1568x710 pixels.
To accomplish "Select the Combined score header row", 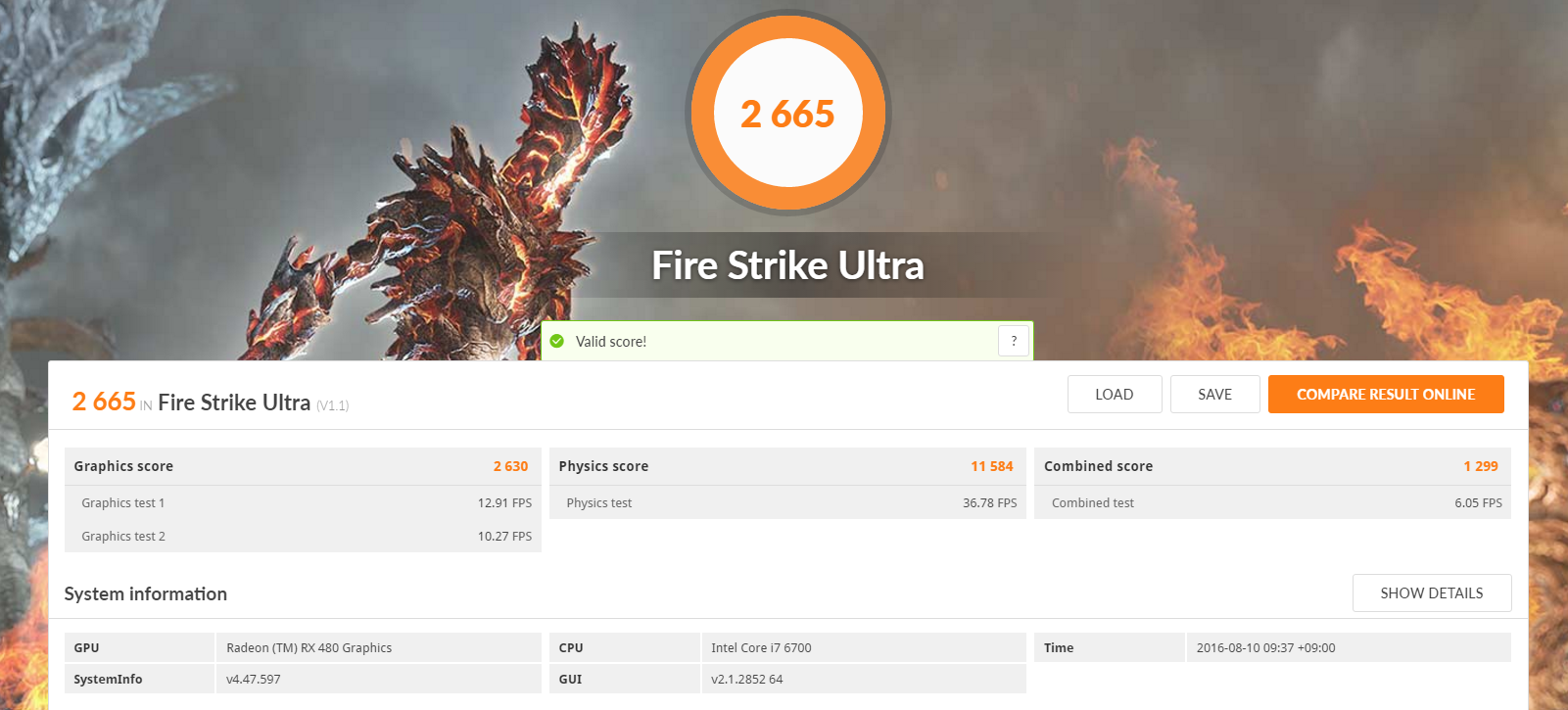I will pos(1272,466).
